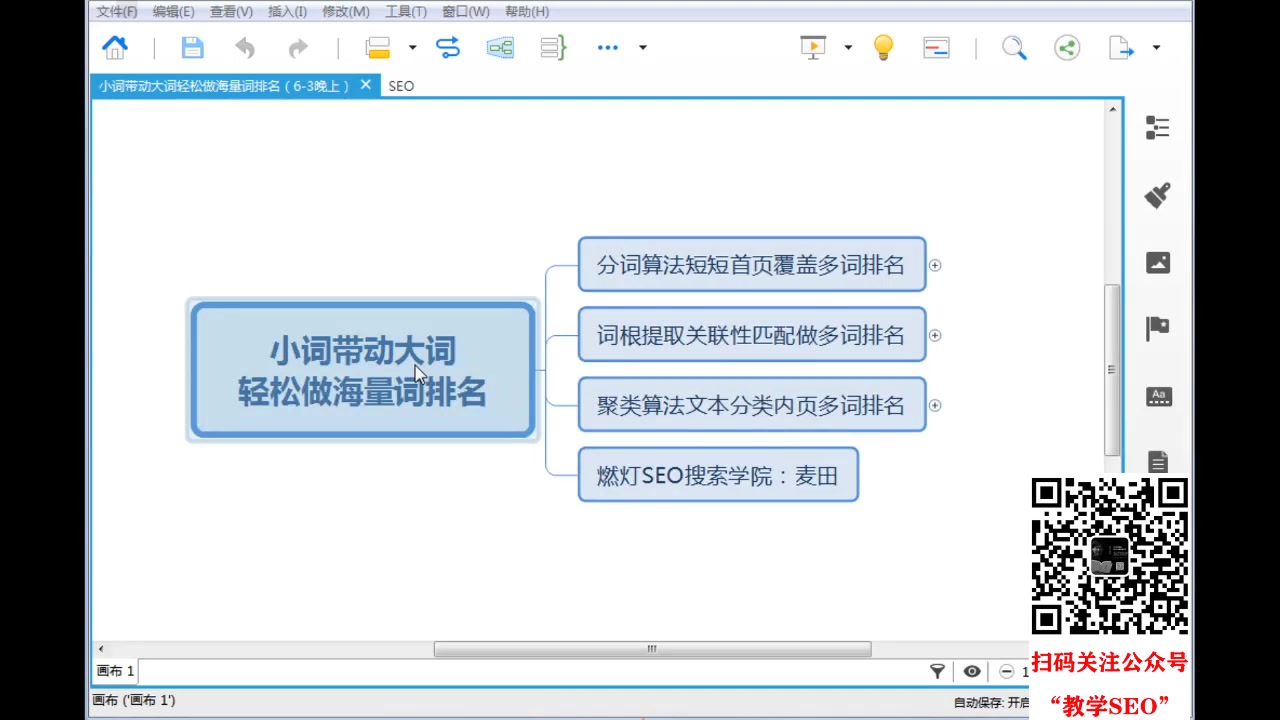
Task: Open the Themes panel in sidebar
Action: pyautogui.click(x=1158, y=396)
